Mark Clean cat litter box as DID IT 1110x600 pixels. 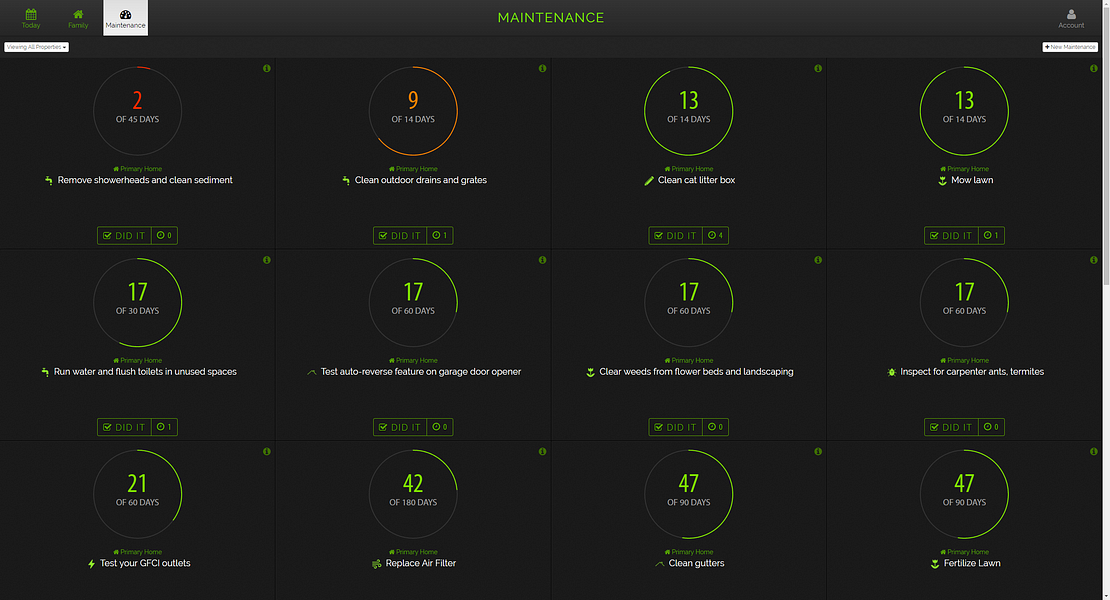pos(675,236)
